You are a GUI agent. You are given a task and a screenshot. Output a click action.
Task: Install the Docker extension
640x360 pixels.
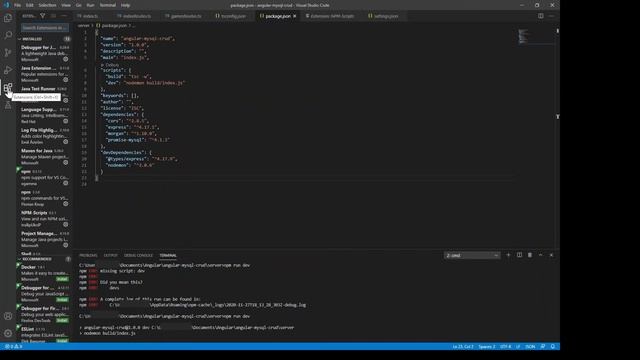62,279
